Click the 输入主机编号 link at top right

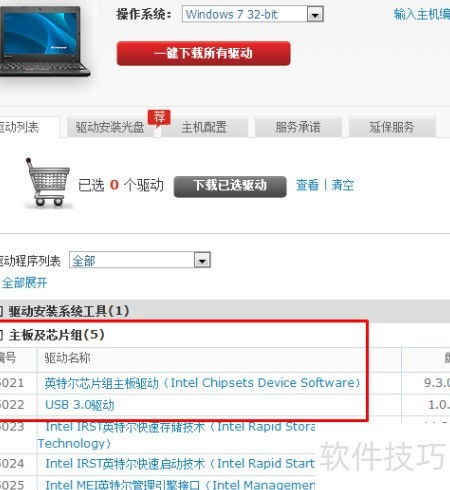(422, 15)
